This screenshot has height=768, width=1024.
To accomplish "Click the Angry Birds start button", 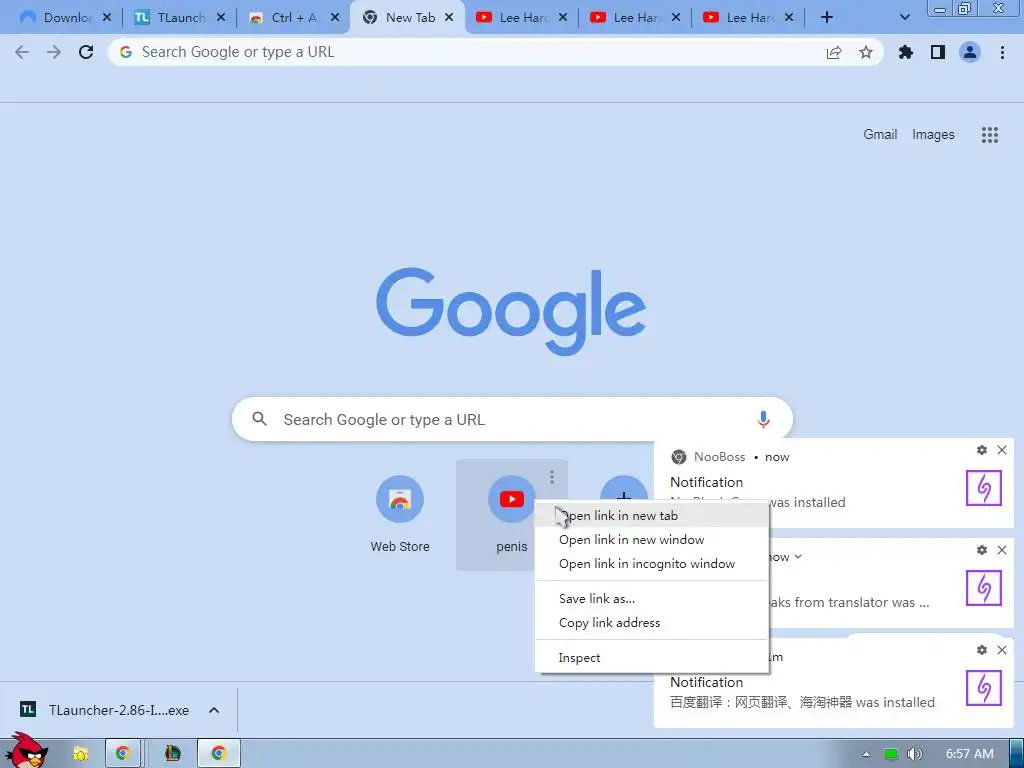I will (26, 750).
